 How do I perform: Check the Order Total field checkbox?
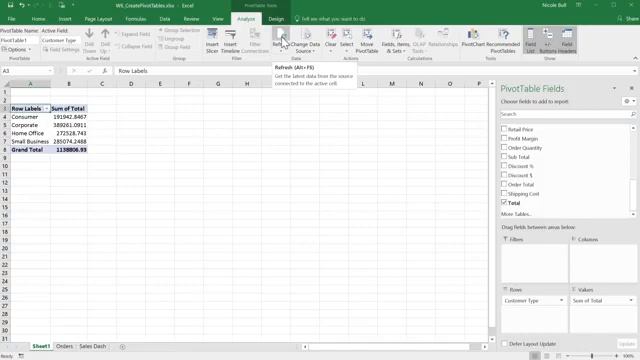[504, 184]
